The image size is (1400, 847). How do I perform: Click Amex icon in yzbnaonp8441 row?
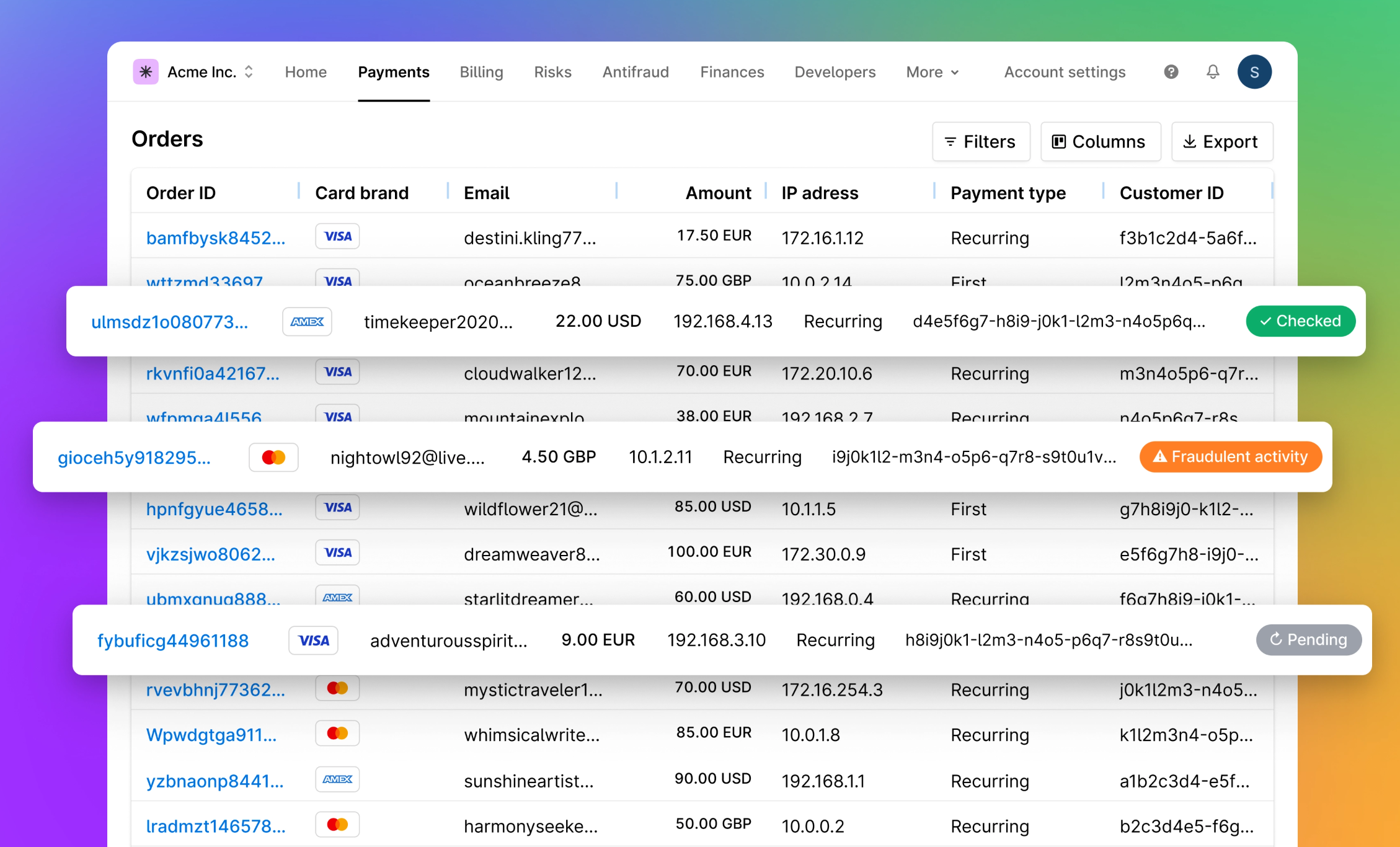(337, 779)
